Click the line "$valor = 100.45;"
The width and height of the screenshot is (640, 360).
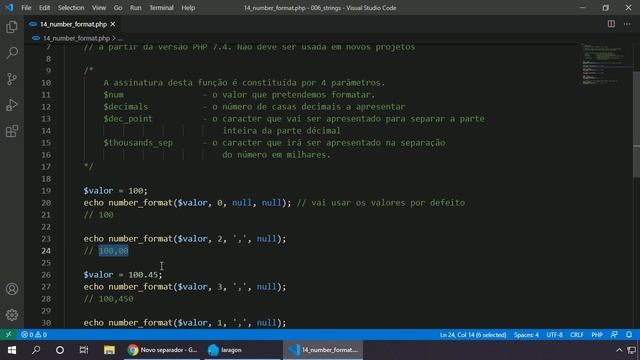[x=123, y=275]
